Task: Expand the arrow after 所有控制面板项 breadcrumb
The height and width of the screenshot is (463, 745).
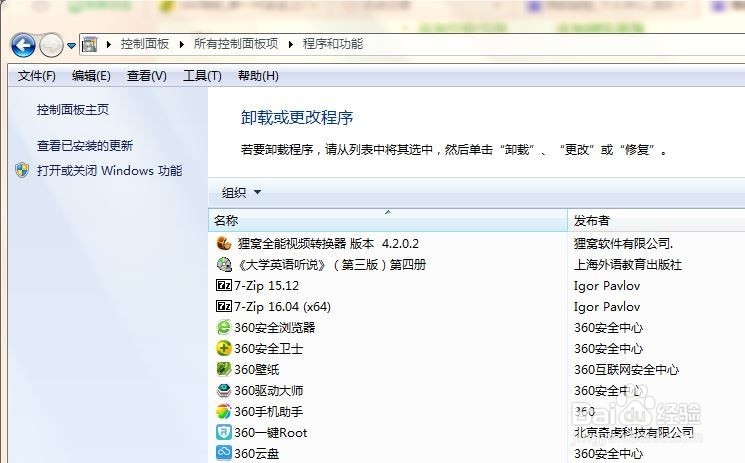Action: click(290, 45)
